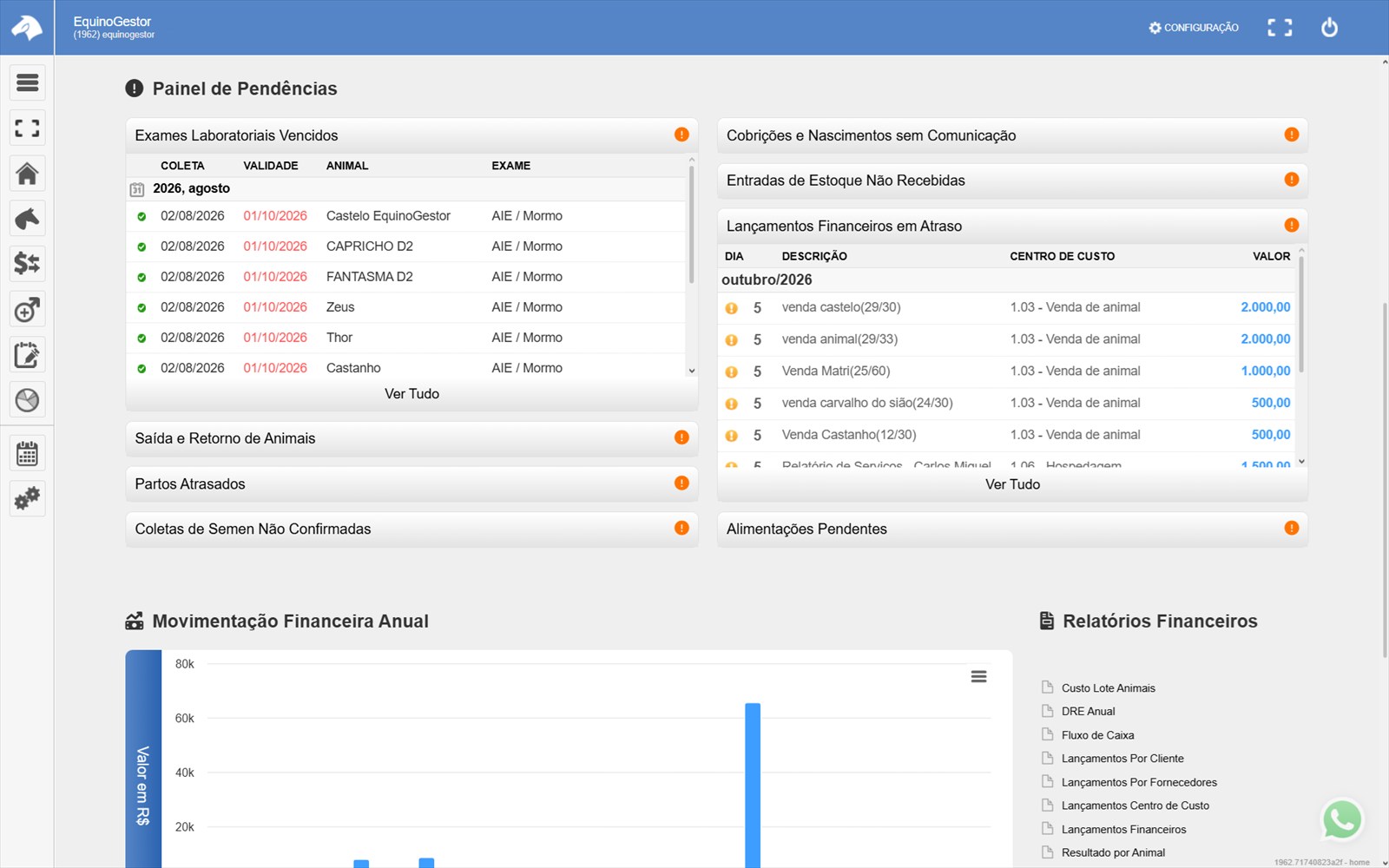Expand Entradas de Estoque Não Recebidas
The height and width of the screenshot is (868, 1389).
(1012, 181)
